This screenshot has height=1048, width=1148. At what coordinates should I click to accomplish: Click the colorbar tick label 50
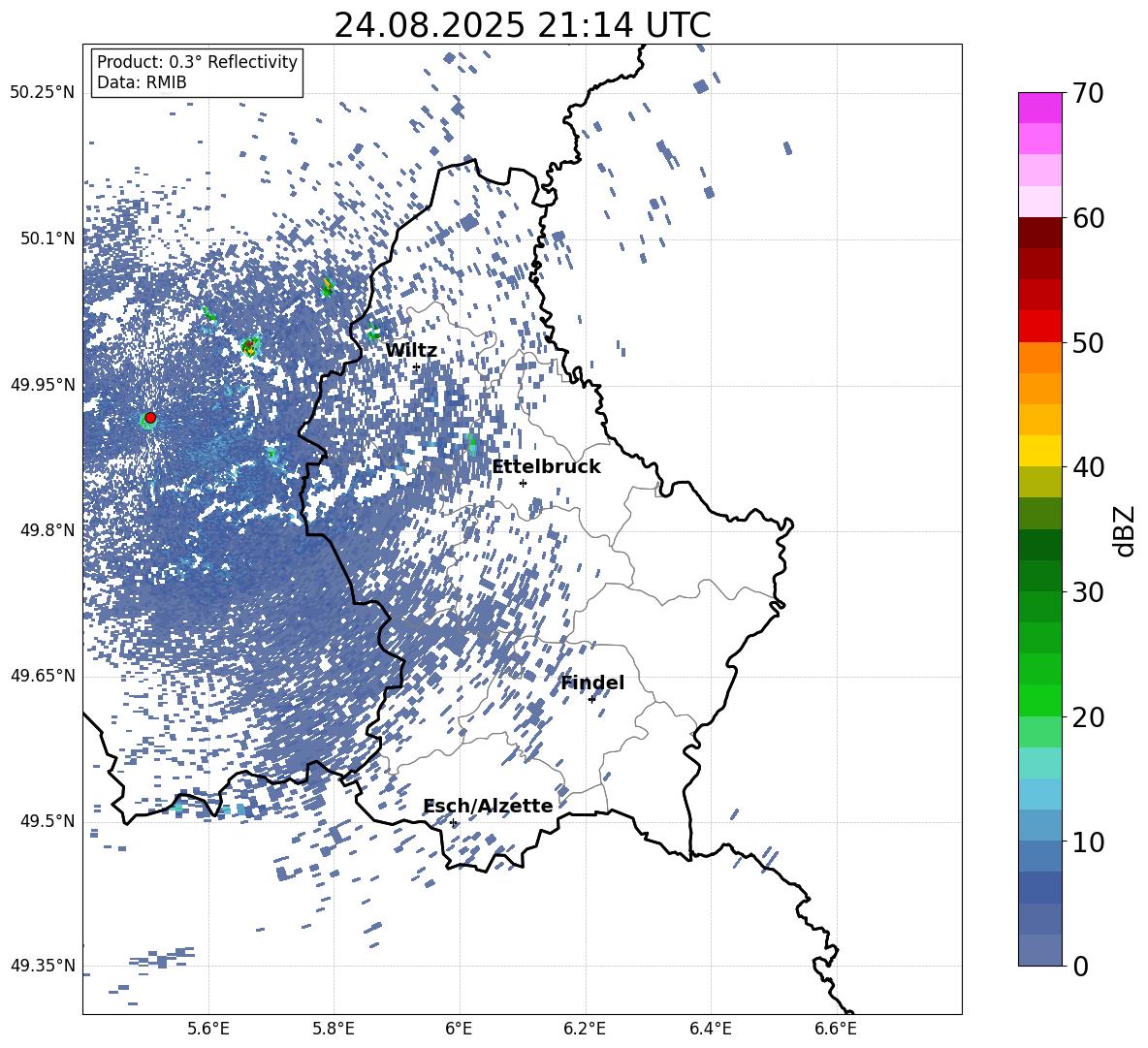[x=1088, y=343]
